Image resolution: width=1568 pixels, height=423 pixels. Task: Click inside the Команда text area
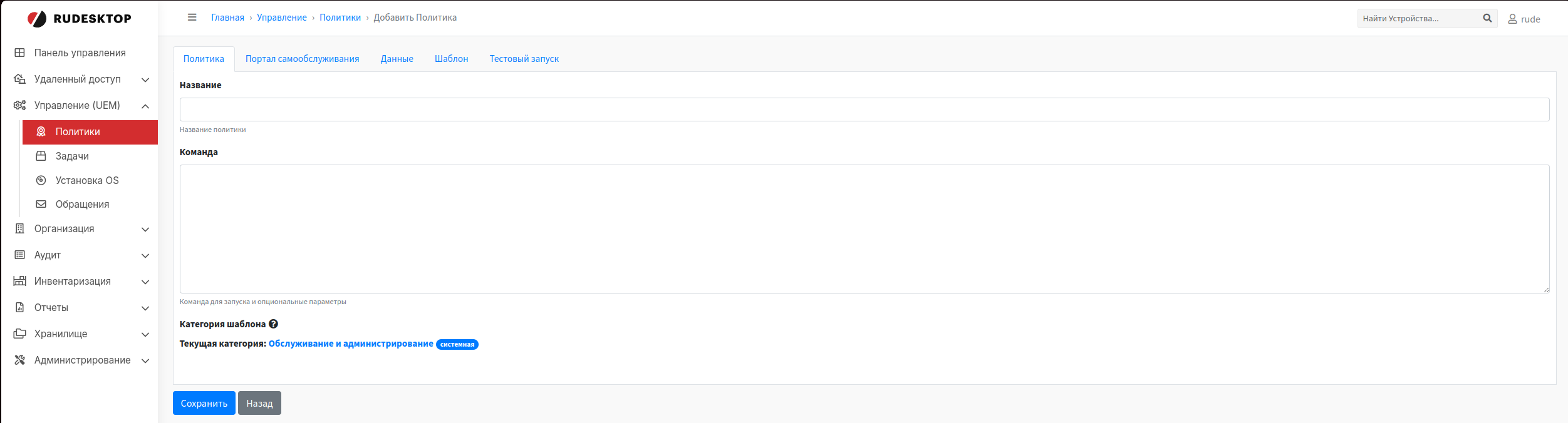864,229
